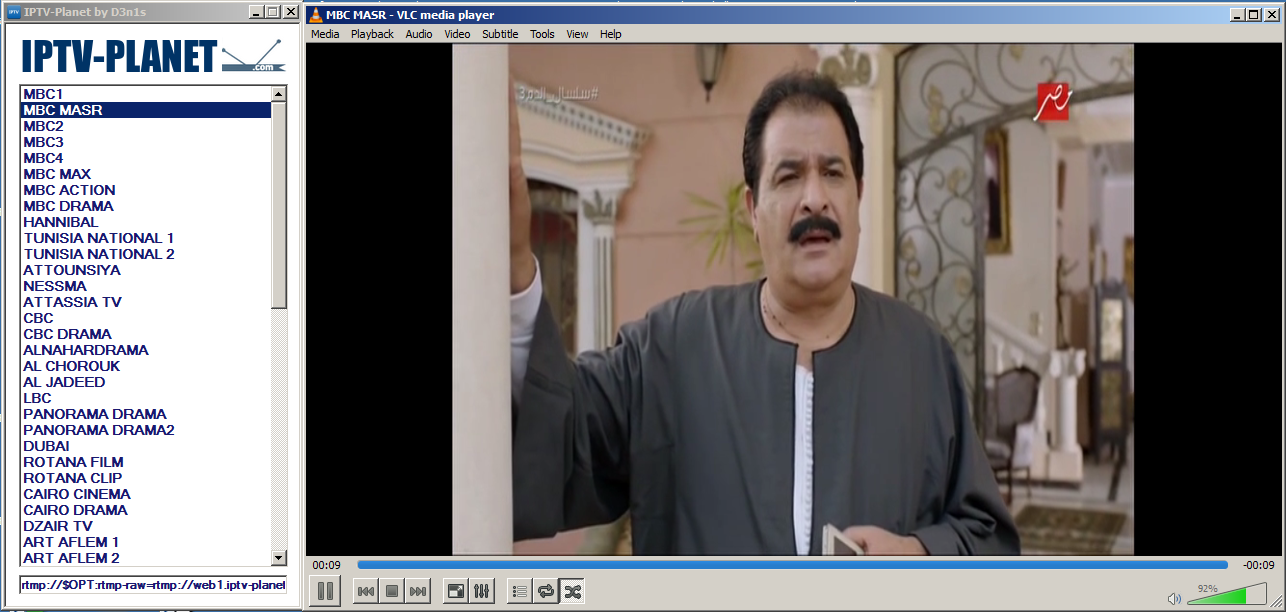This screenshot has height=612, width=1286.
Task: Open the Help menu in VLC
Action: pos(611,34)
